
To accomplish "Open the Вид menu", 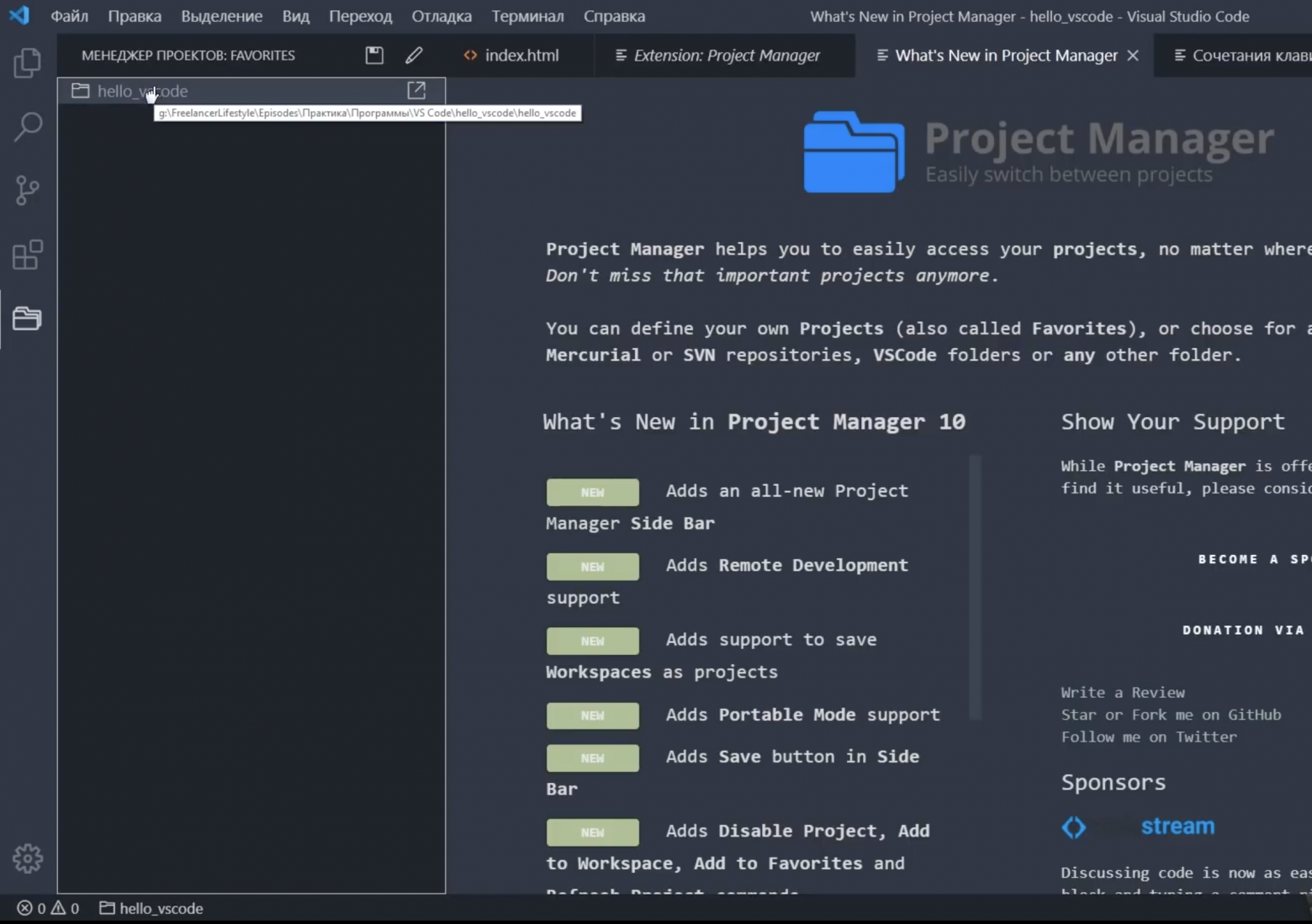I will (x=296, y=16).
